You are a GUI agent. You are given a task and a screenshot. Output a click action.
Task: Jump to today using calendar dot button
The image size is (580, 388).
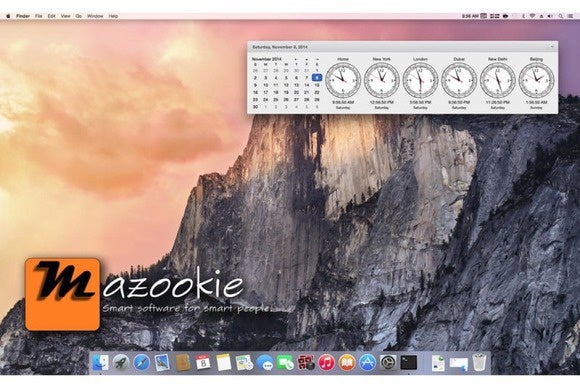pos(306,59)
